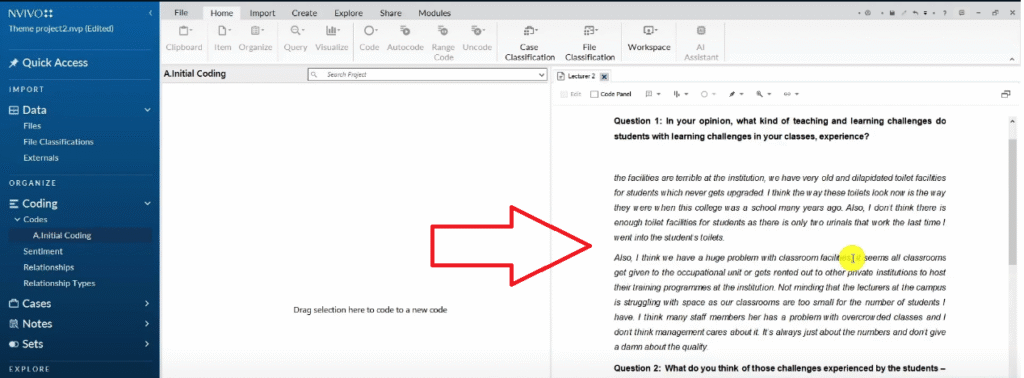Open the customize quick access arrow

click(925, 13)
